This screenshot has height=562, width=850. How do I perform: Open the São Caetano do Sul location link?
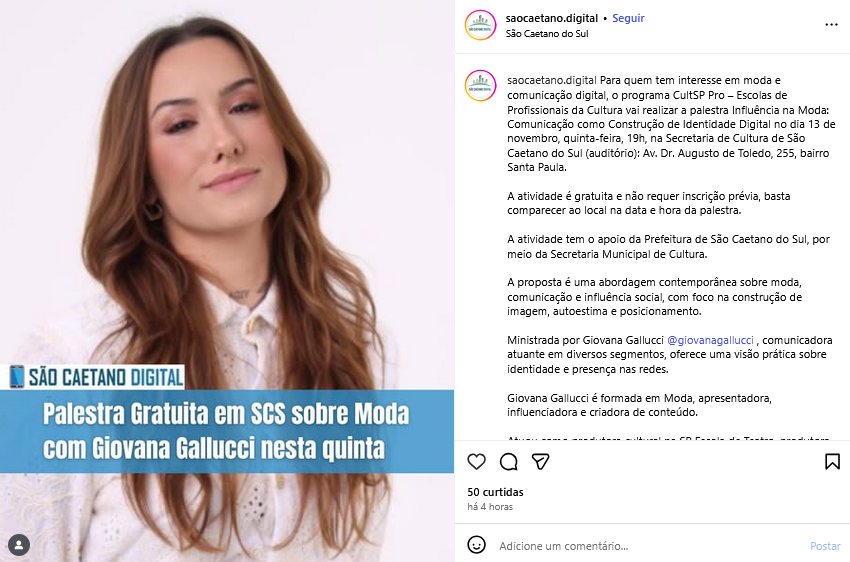[x=546, y=34]
